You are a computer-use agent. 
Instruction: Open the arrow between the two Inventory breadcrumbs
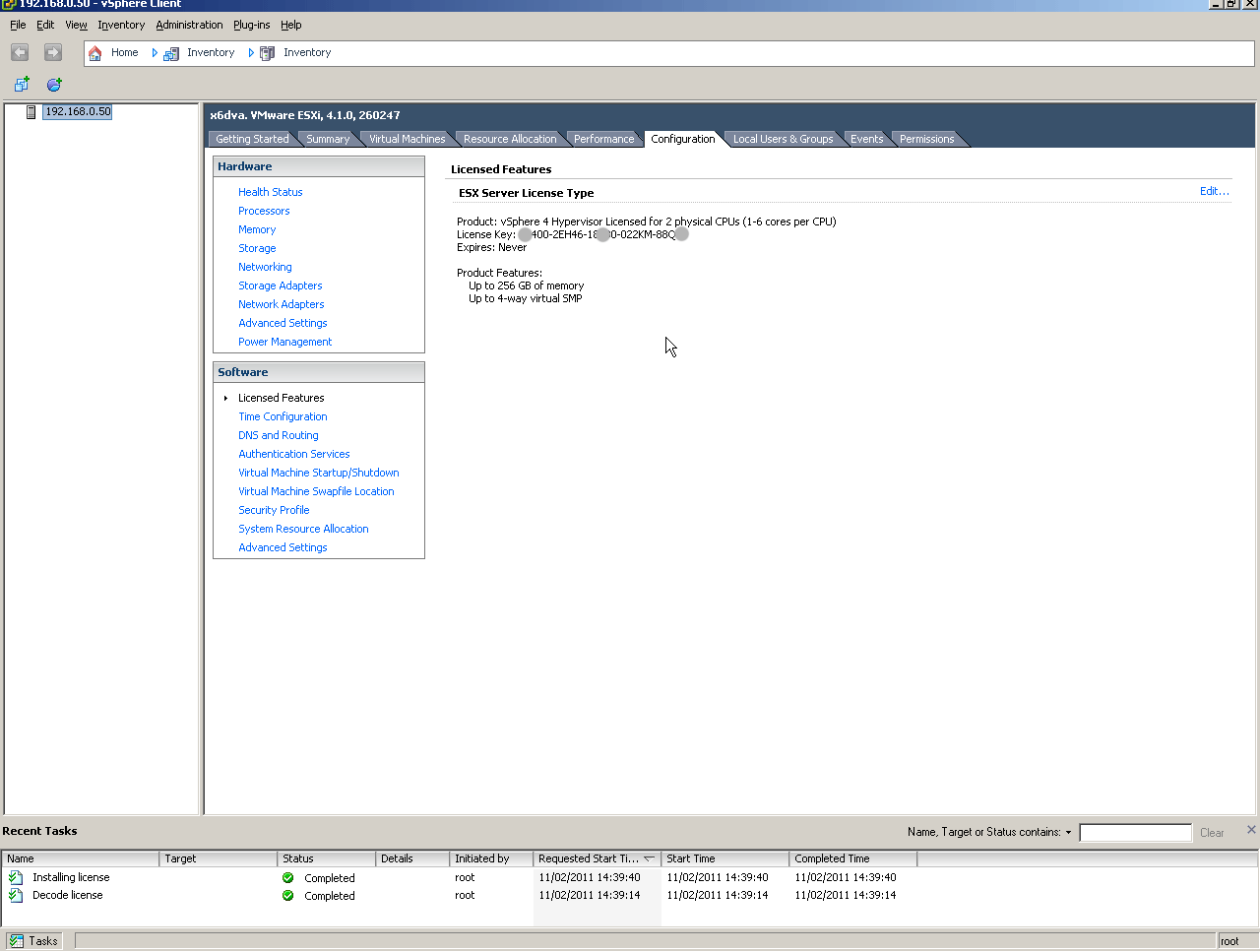point(251,53)
